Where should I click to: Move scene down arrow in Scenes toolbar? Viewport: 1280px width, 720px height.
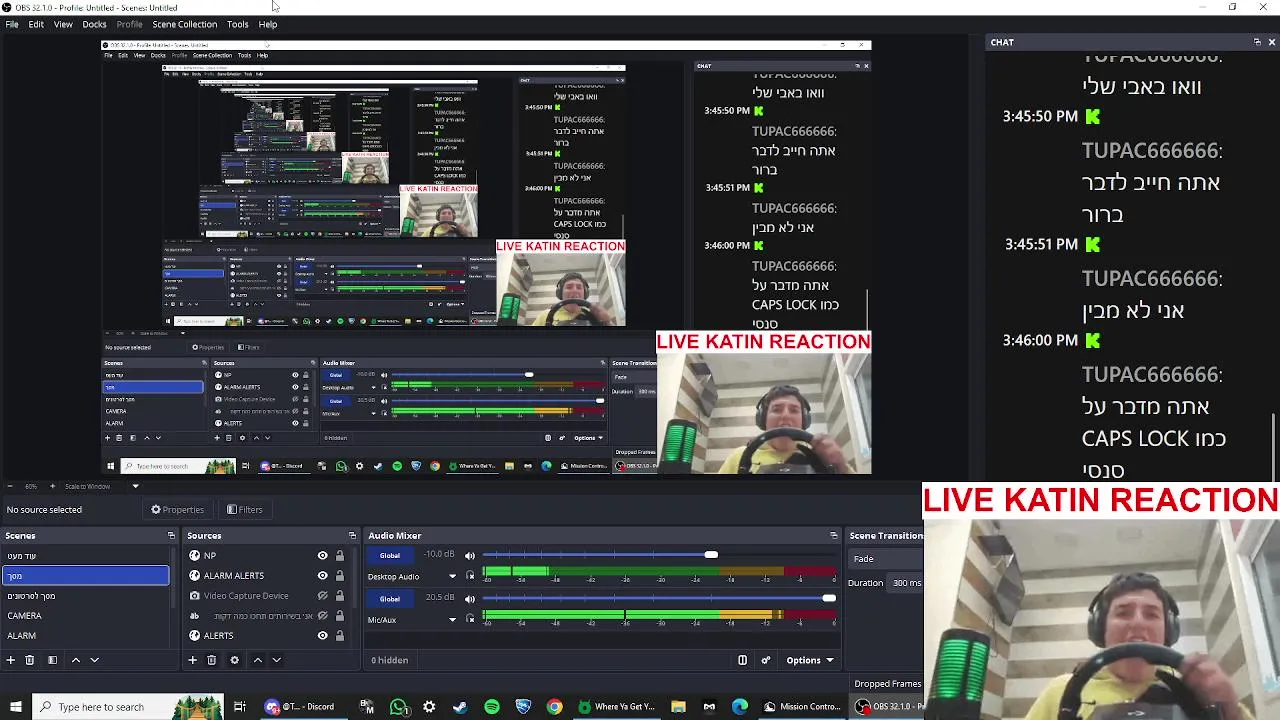(95, 660)
